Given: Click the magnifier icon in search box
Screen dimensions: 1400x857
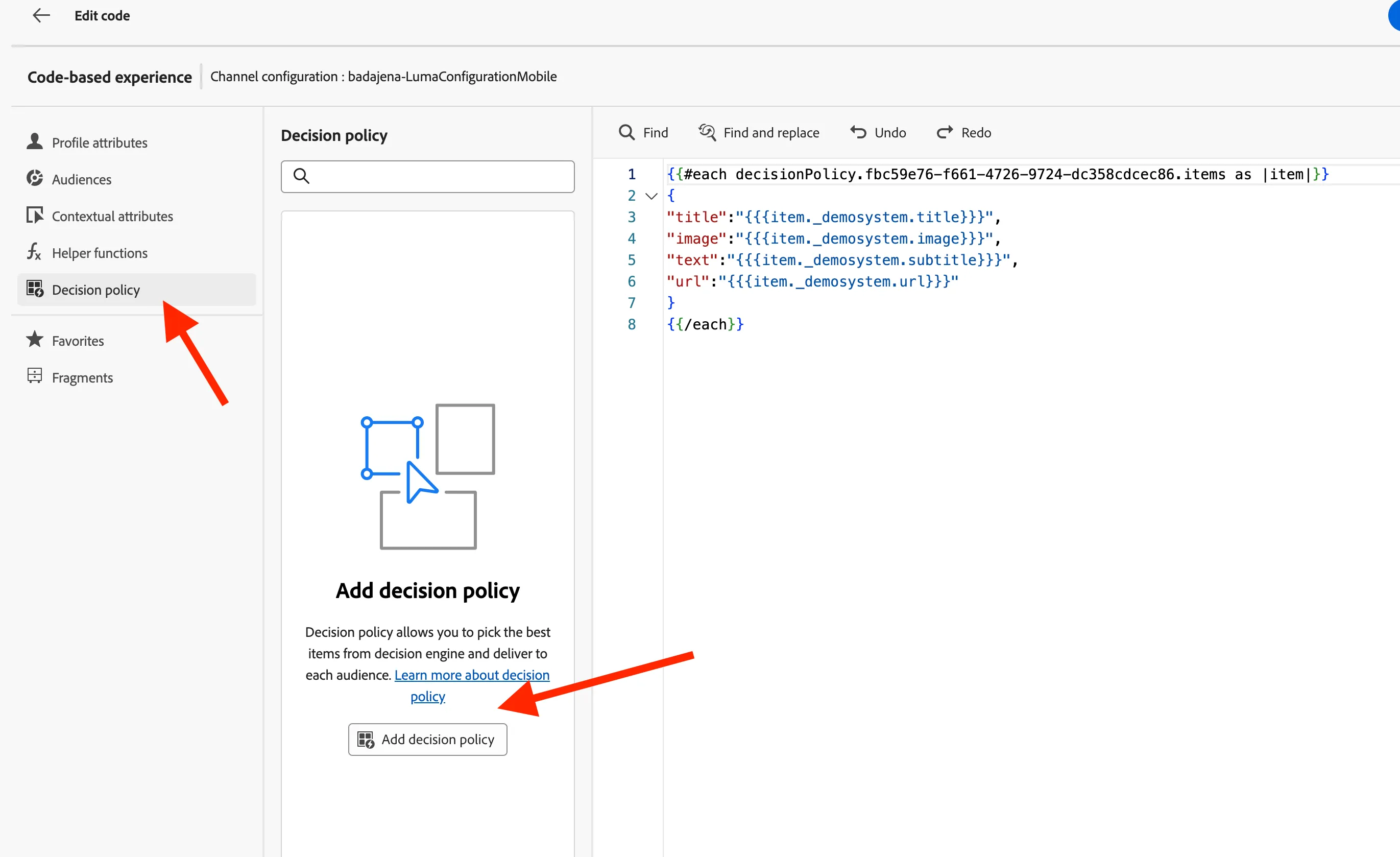Looking at the screenshot, I should point(302,176).
